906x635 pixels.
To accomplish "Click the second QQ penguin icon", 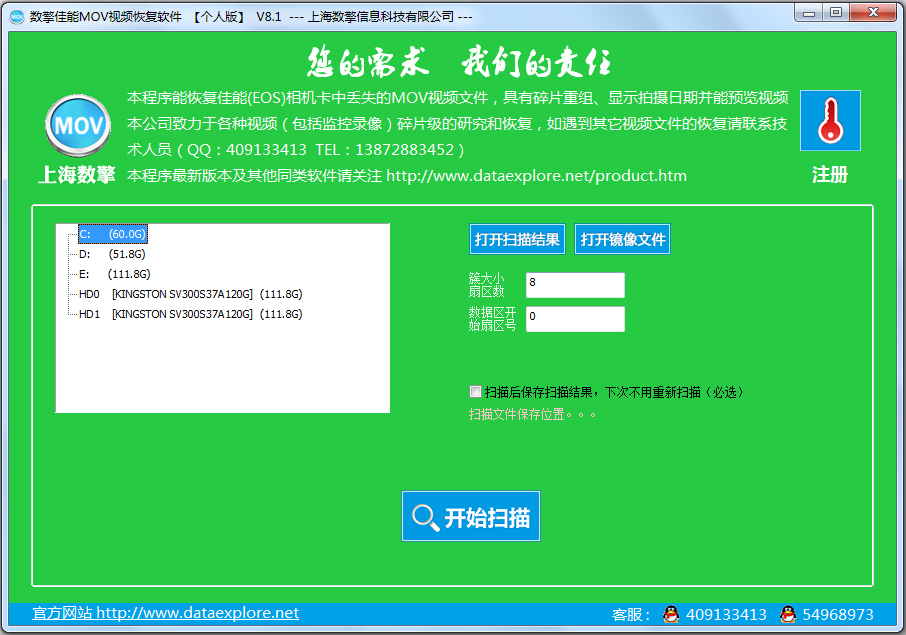I will click(788, 614).
